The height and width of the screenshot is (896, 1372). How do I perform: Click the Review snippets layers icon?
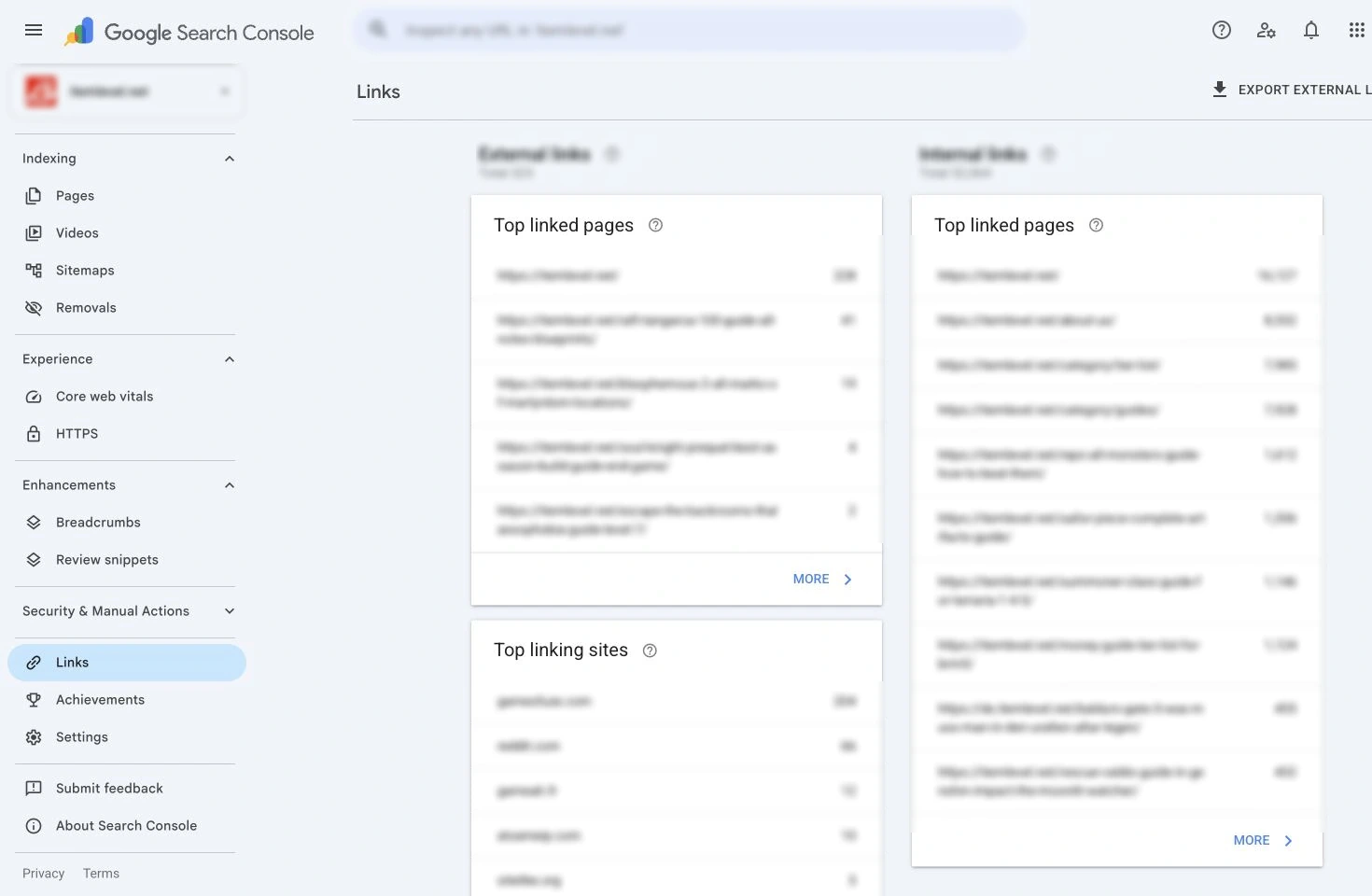click(x=34, y=560)
